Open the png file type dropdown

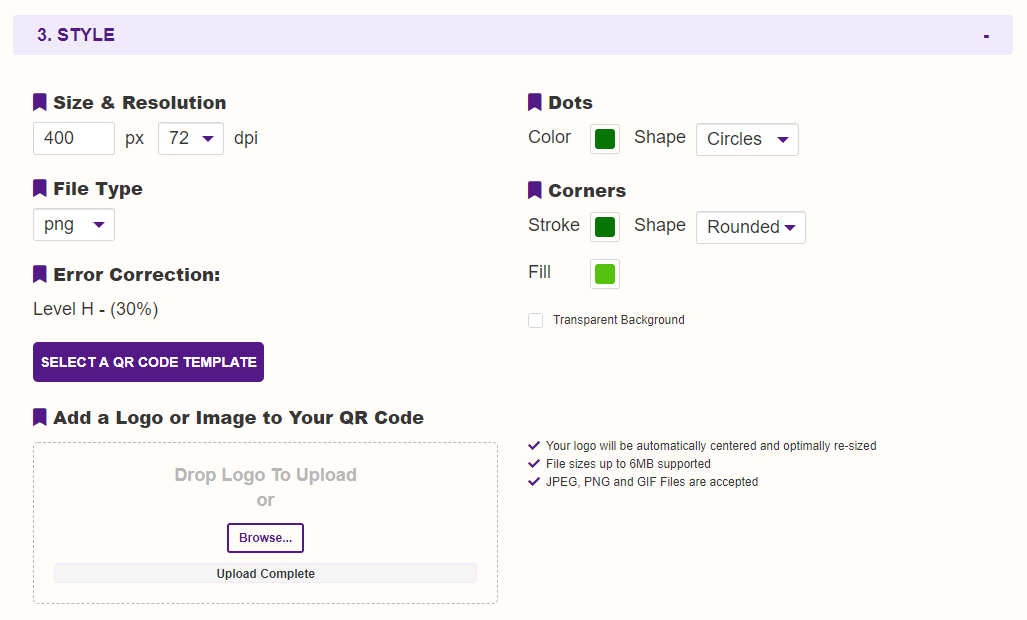(x=74, y=225)
